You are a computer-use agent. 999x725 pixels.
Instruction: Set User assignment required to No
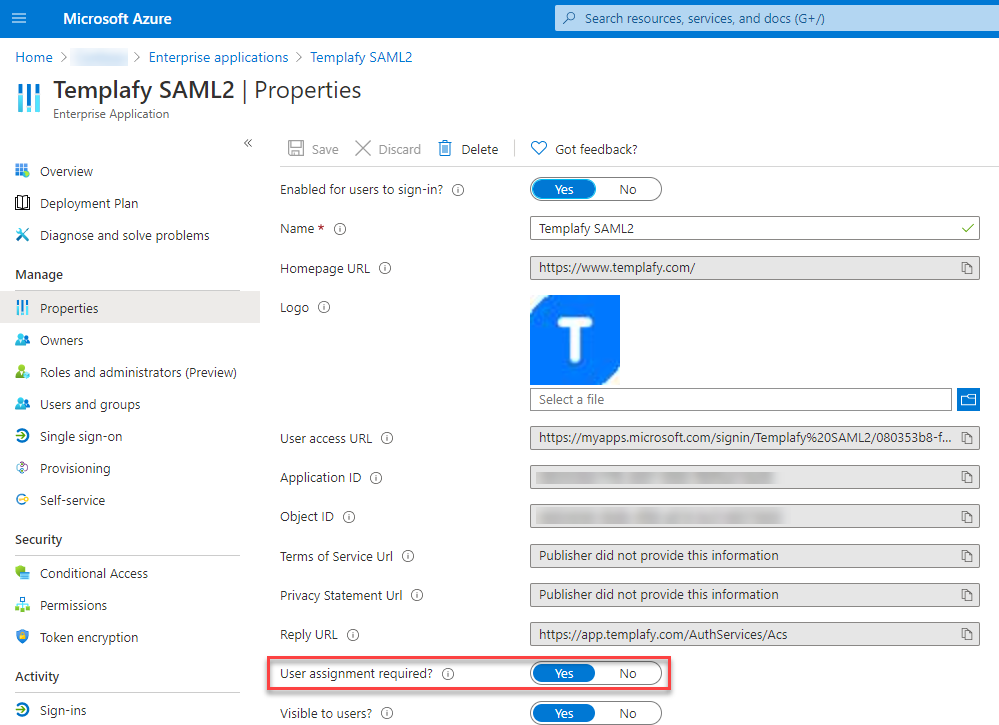pyautogui.click(x=628, y=674)
